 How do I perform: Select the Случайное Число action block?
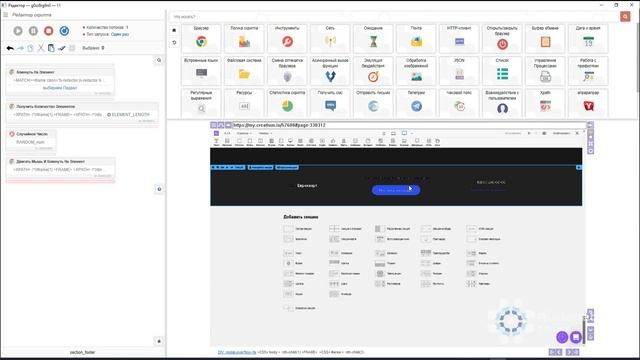coord(31,140)
